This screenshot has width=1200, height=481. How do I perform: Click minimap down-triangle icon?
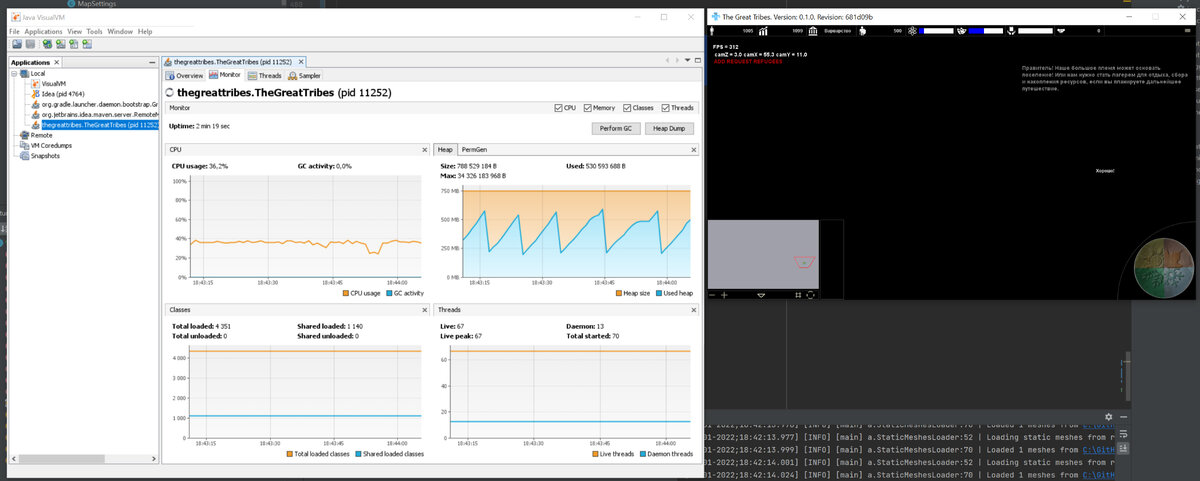[x=761, y=295]
